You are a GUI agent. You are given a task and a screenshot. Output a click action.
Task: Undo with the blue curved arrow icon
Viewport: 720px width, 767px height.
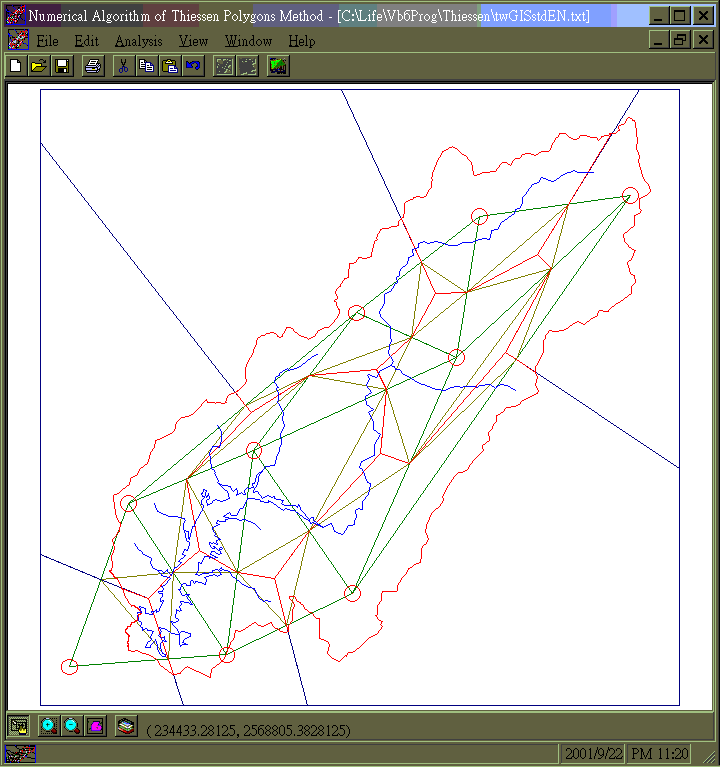(x=193, y=66)
